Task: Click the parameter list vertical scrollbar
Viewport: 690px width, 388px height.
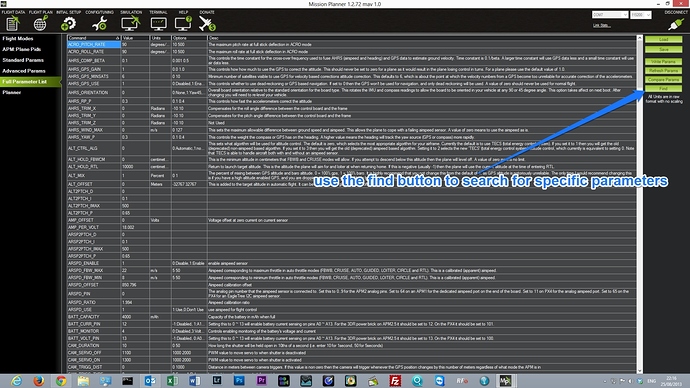Action: point(640,204)
